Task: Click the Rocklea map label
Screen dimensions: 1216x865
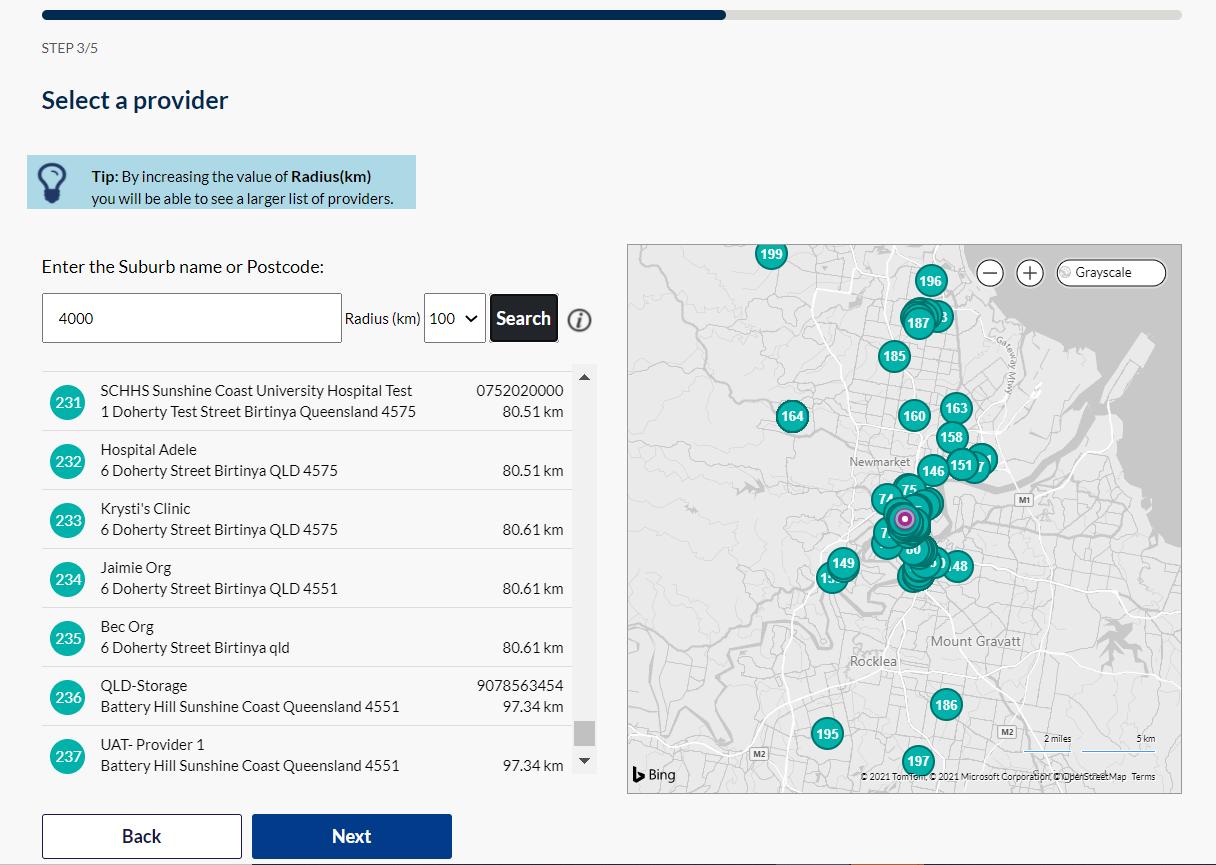Action: click(x=873, y=661)
